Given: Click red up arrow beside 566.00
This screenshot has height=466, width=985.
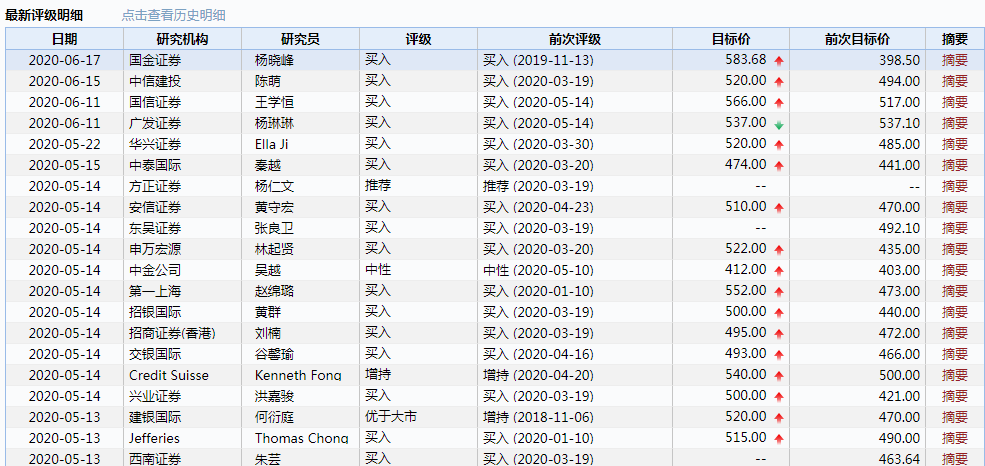Looking at the screenshot, I should 779,103.
